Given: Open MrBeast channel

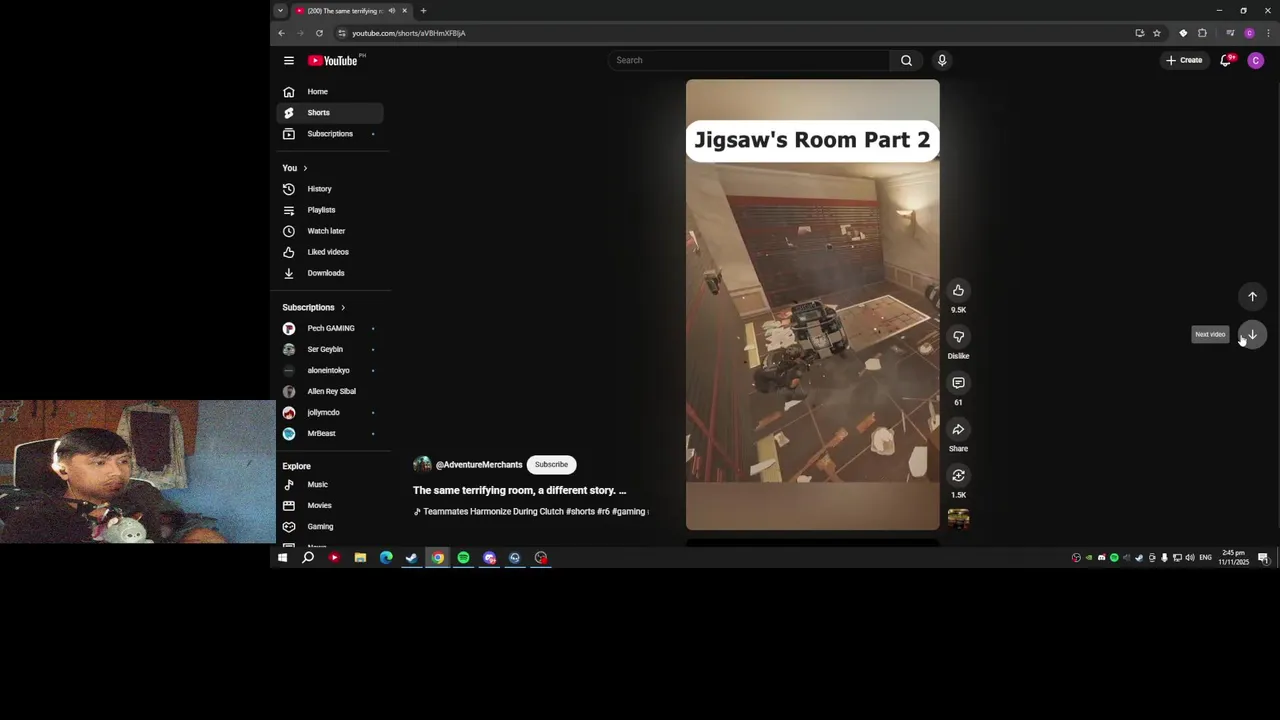Looking at the screenshot, I should point(329,433).
